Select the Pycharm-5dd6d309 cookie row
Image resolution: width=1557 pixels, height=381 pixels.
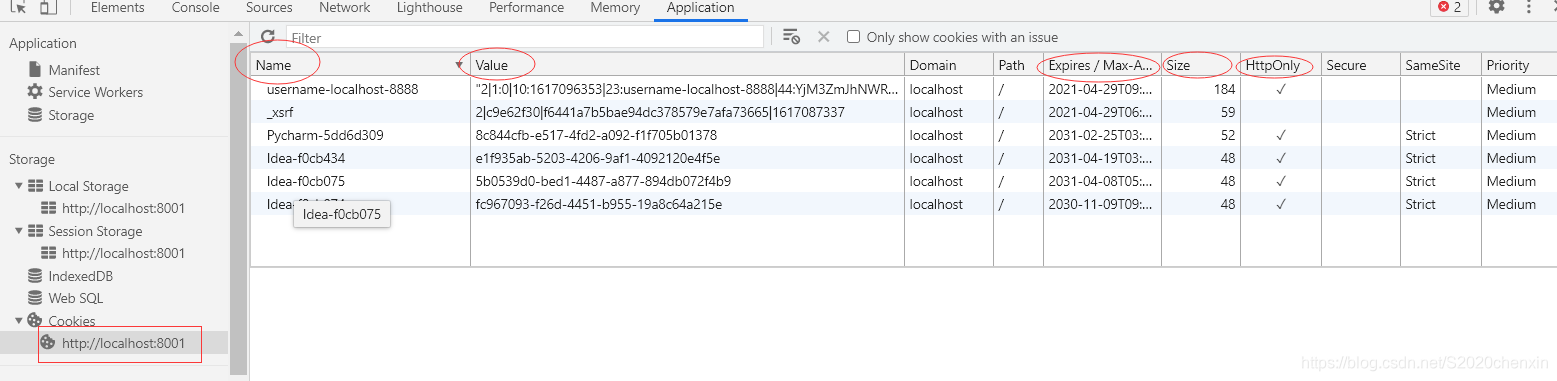click(x=903, y=135)
